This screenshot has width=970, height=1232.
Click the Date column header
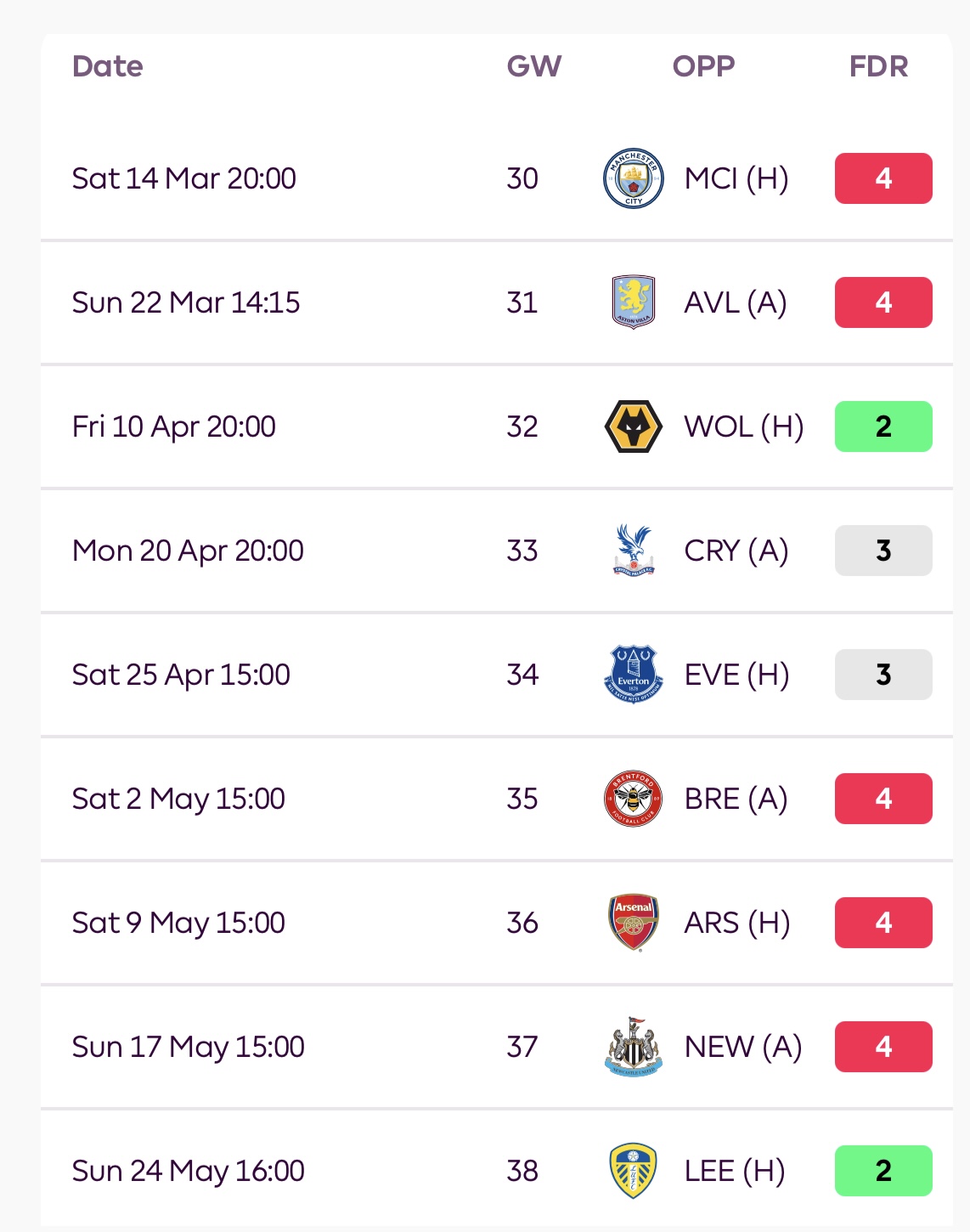point(108,66)
